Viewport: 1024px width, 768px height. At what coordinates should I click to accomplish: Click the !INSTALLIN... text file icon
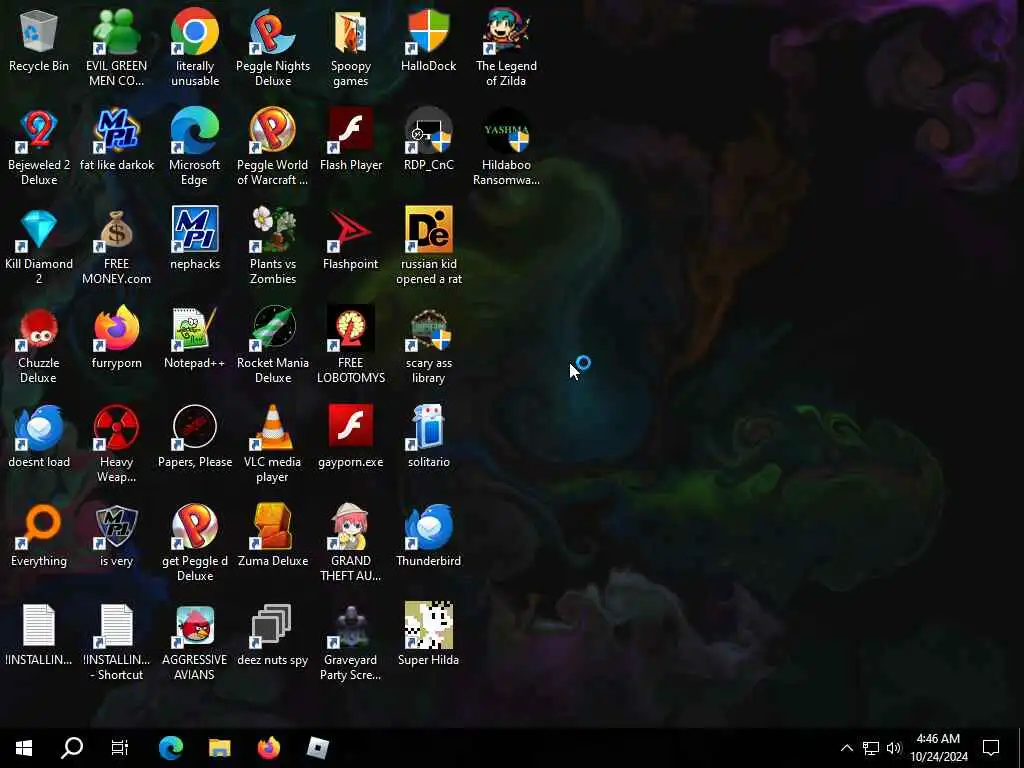pos(39,635)
